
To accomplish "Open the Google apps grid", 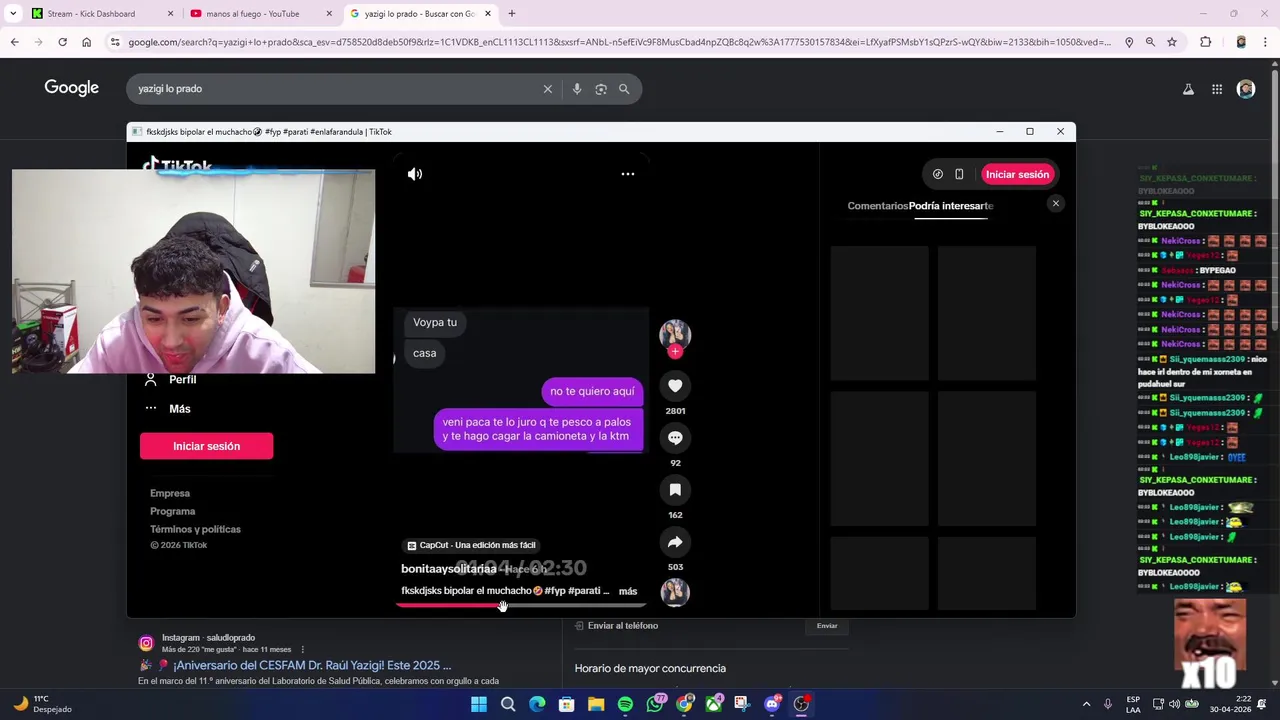I will (x=1217, y=89).
